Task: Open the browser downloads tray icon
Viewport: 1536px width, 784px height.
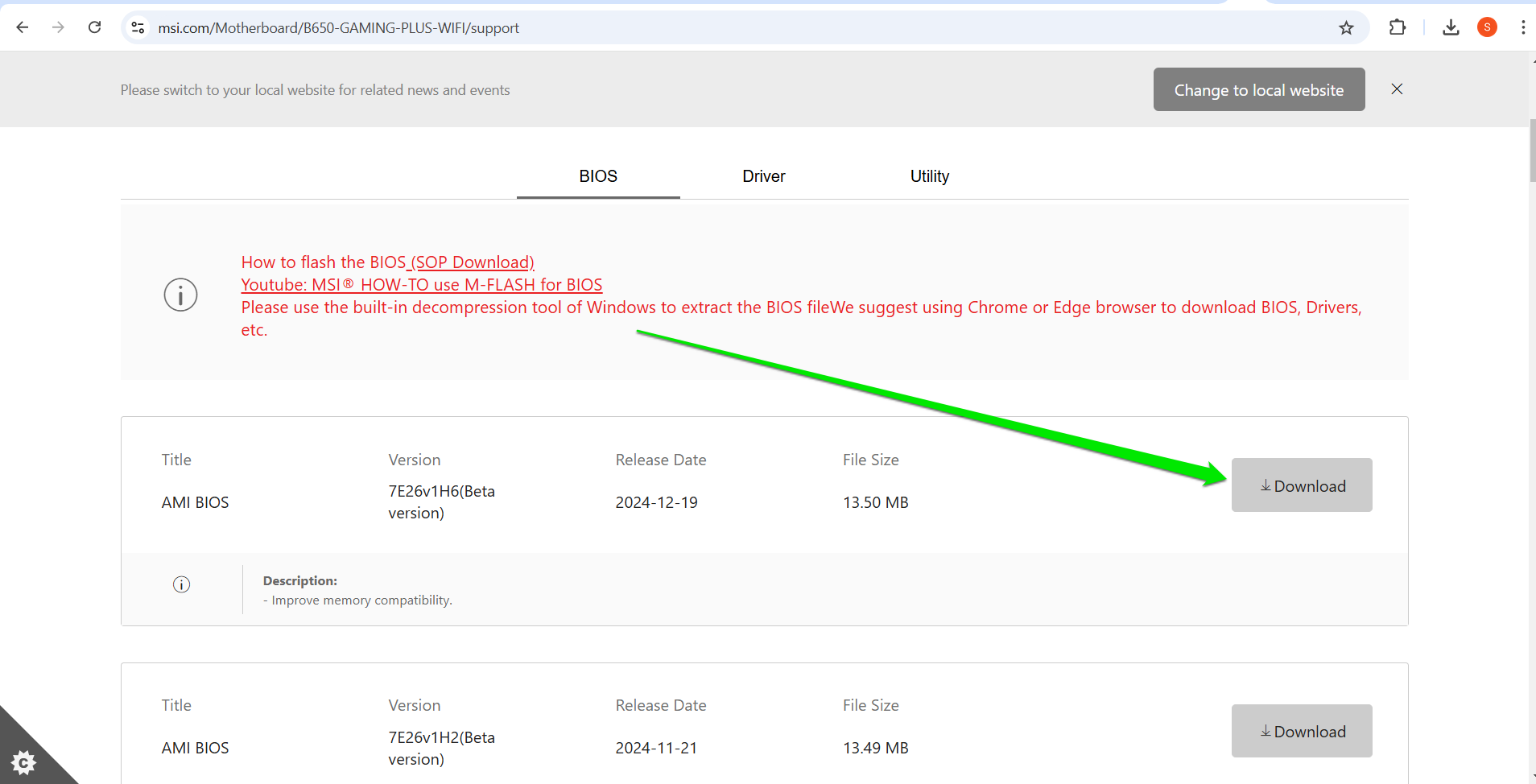Action: click(1451, 27)
